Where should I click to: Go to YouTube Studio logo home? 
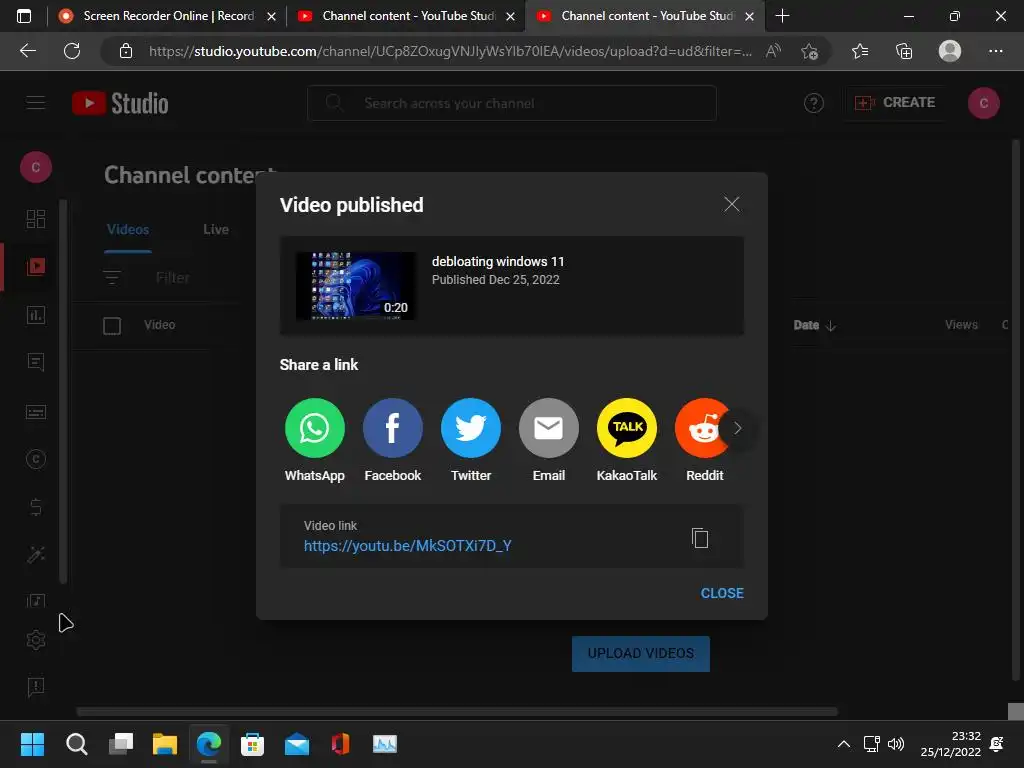pyautogui.click(x=120, y=103)
